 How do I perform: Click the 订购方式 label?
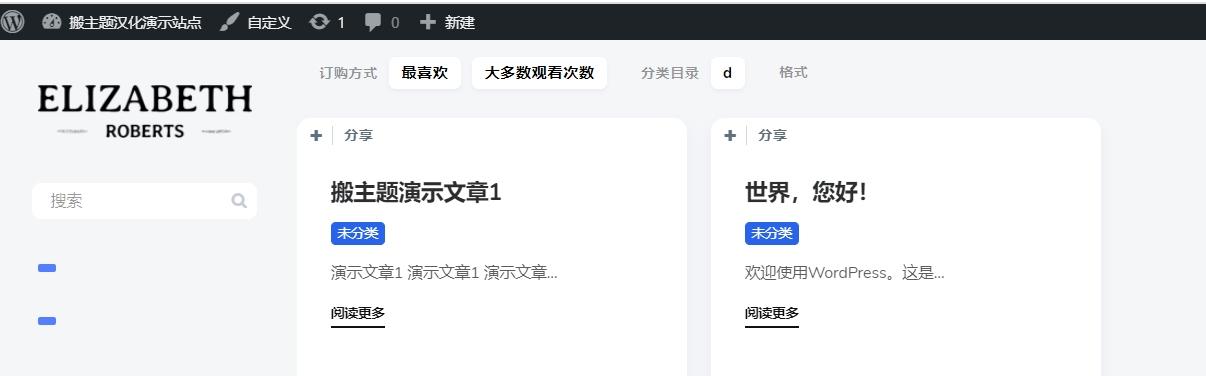(x=348, y=73)
